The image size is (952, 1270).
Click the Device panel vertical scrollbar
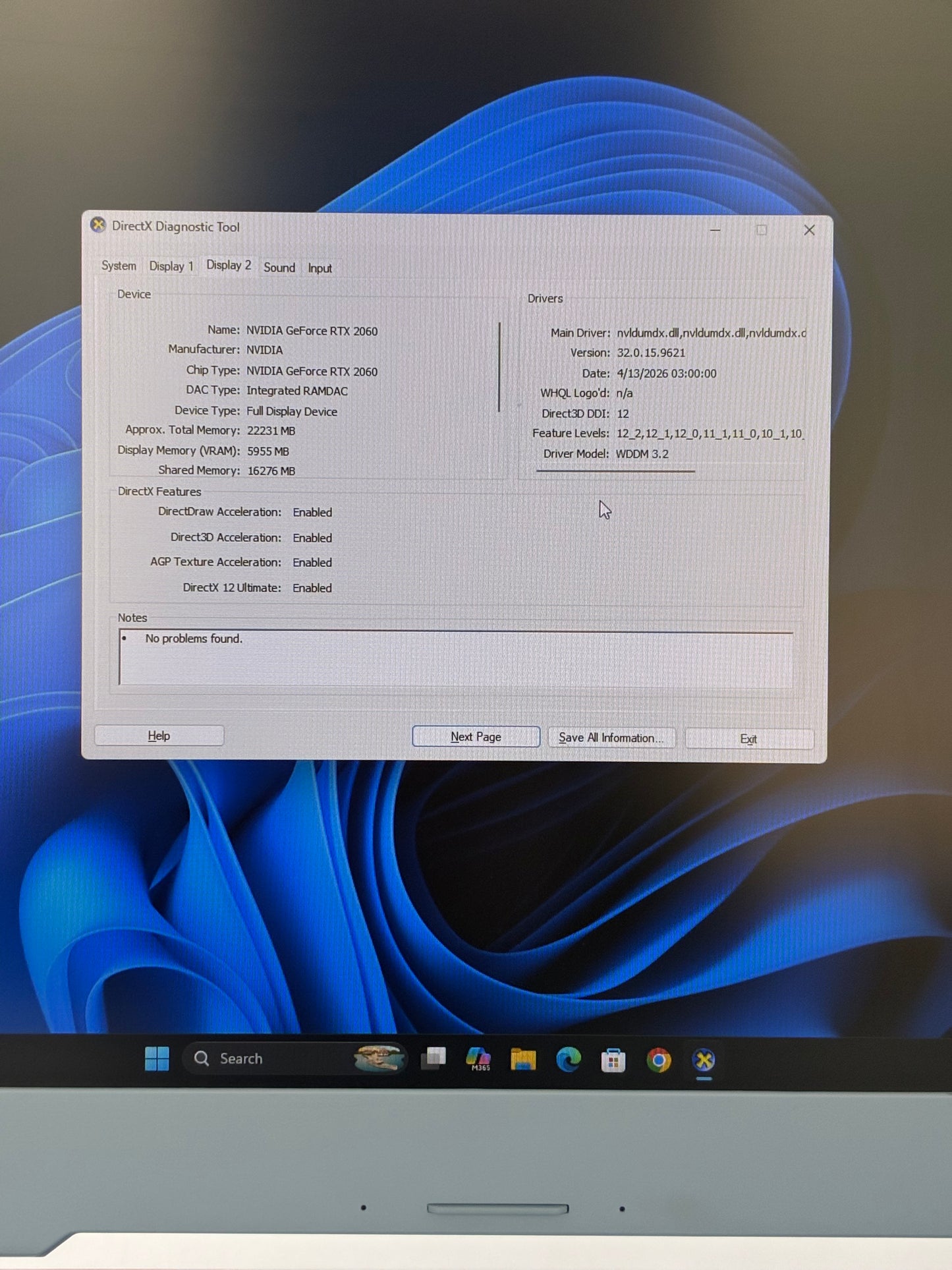tap(499, 367)
